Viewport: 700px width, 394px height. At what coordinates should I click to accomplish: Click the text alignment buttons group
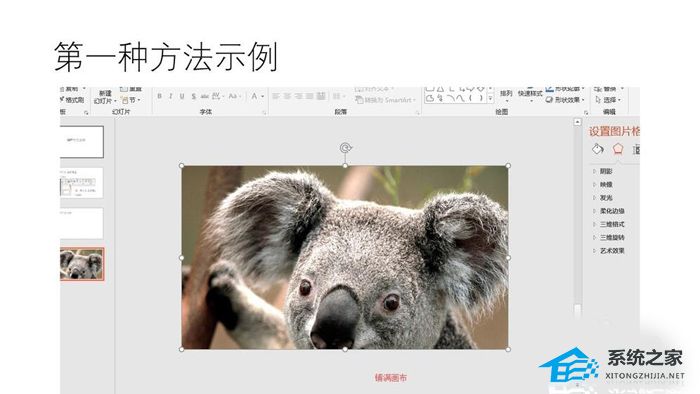click(298, 96)
